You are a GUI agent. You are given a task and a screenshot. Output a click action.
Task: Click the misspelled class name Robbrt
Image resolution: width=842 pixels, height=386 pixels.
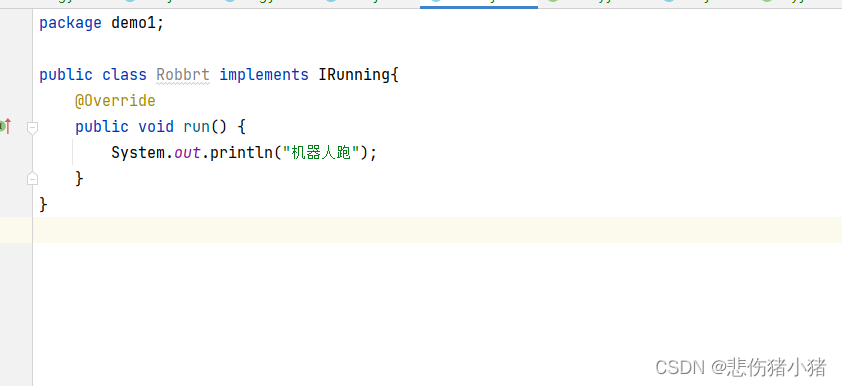(x=183, y=75)
